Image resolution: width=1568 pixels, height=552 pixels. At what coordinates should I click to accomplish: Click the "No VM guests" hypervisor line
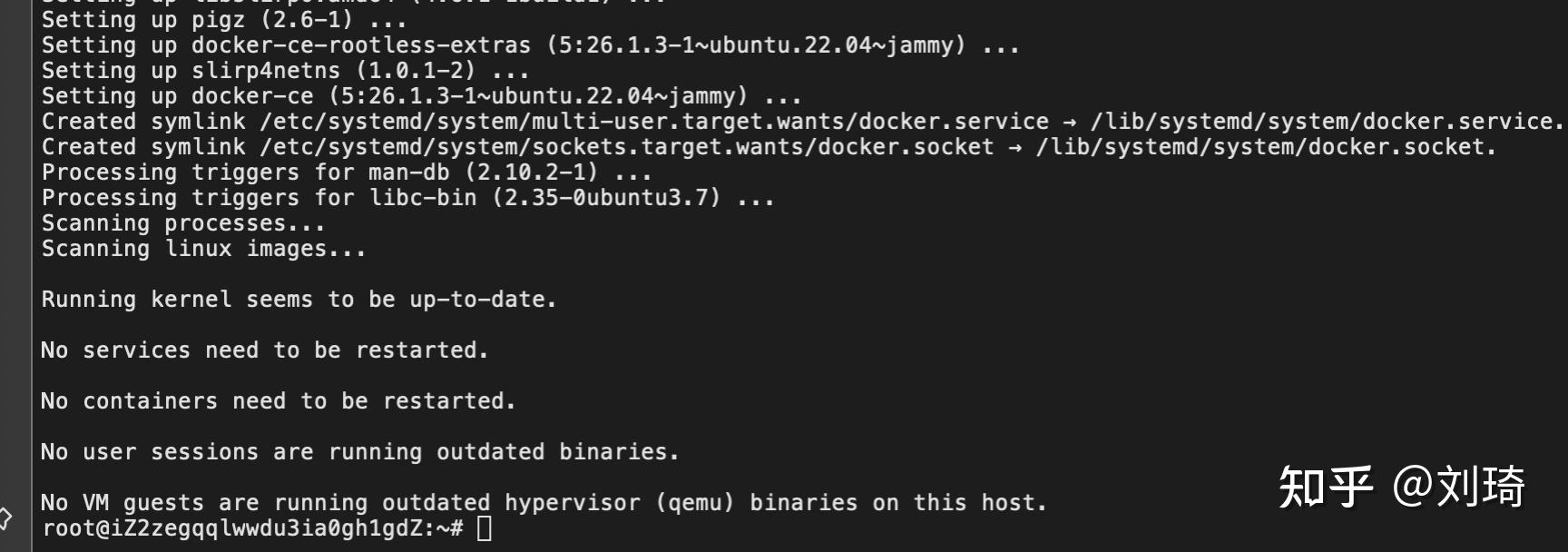(x=544, y=503)
